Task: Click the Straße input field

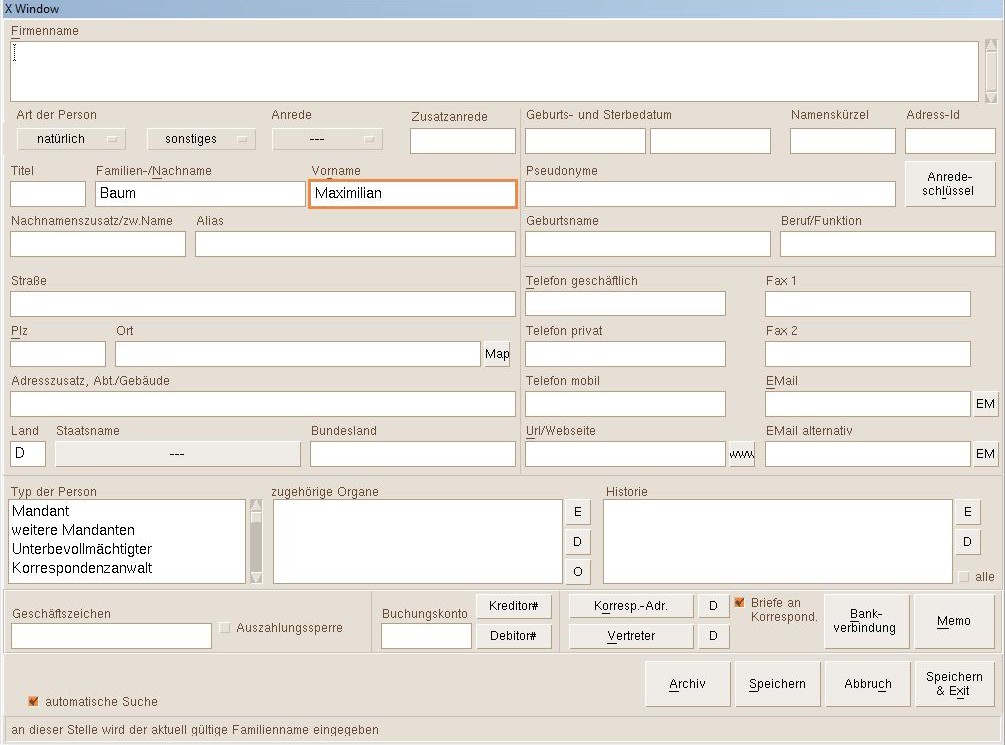Action: [263, 304]
